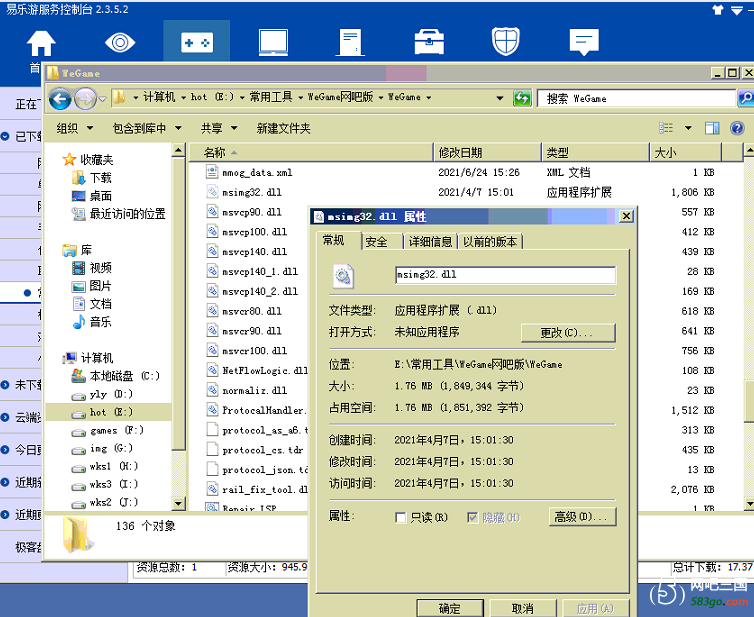
Task: Sort files by 类型 column
Action: (595, 152)
